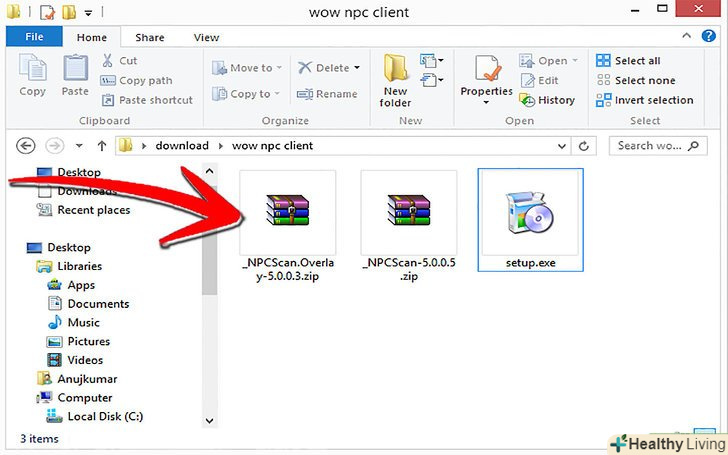The image size is (728, 455).
Task: Open the File menu tab
Action: (34, 37)
